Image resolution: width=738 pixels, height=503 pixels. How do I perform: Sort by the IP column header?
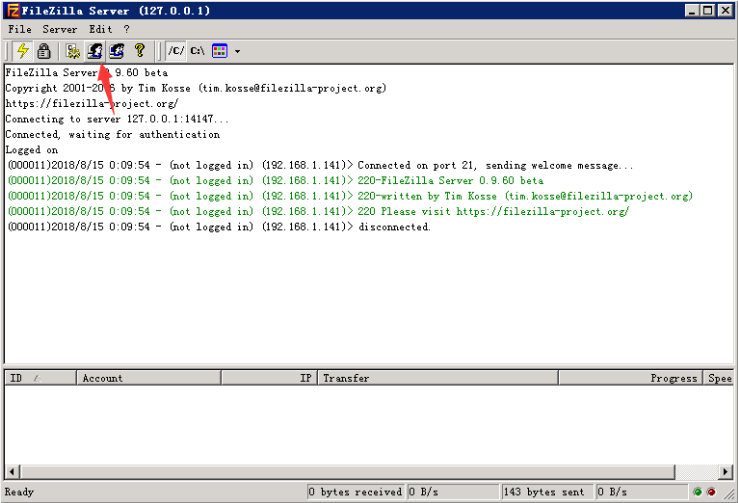coord(269,378)
